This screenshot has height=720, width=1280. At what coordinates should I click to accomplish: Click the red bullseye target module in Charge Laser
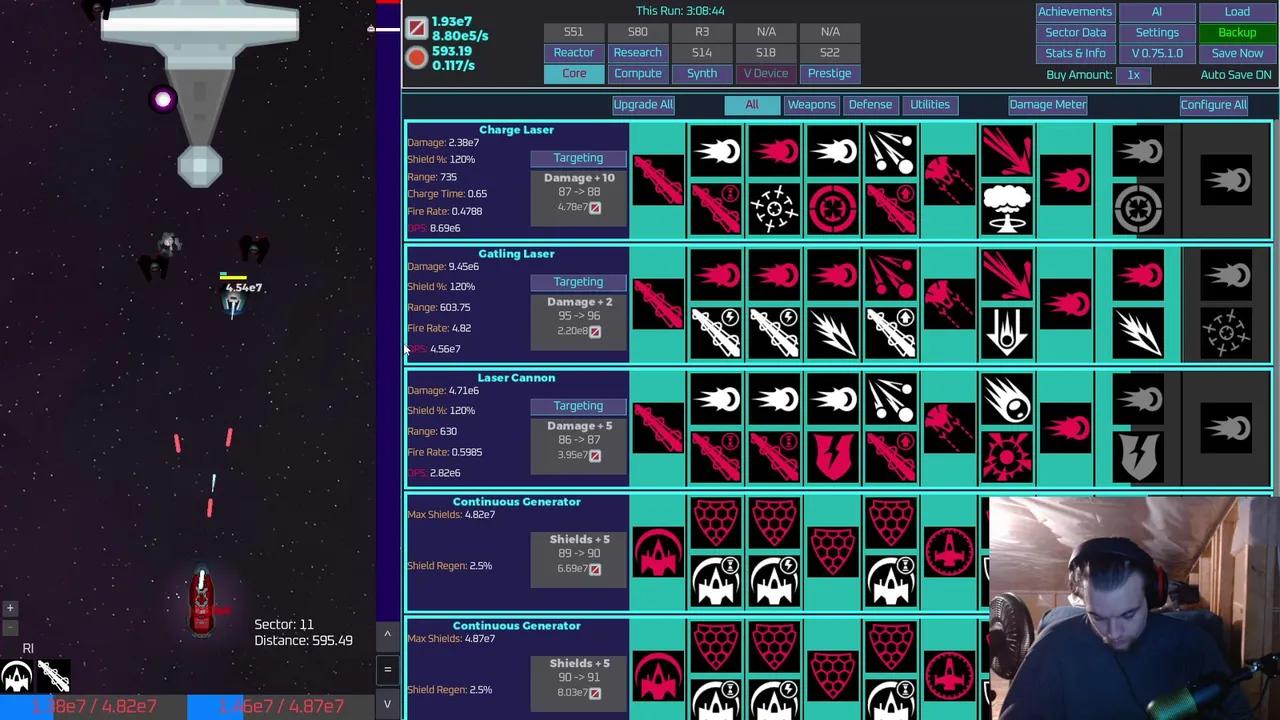coord(833,209)
